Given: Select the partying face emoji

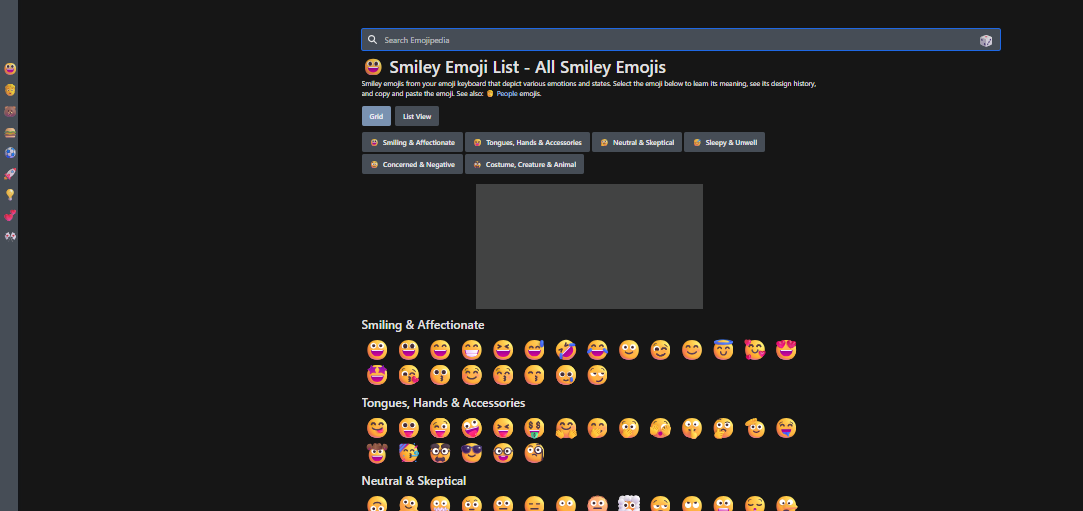Looking at the screenshot, I should (409, 453).
